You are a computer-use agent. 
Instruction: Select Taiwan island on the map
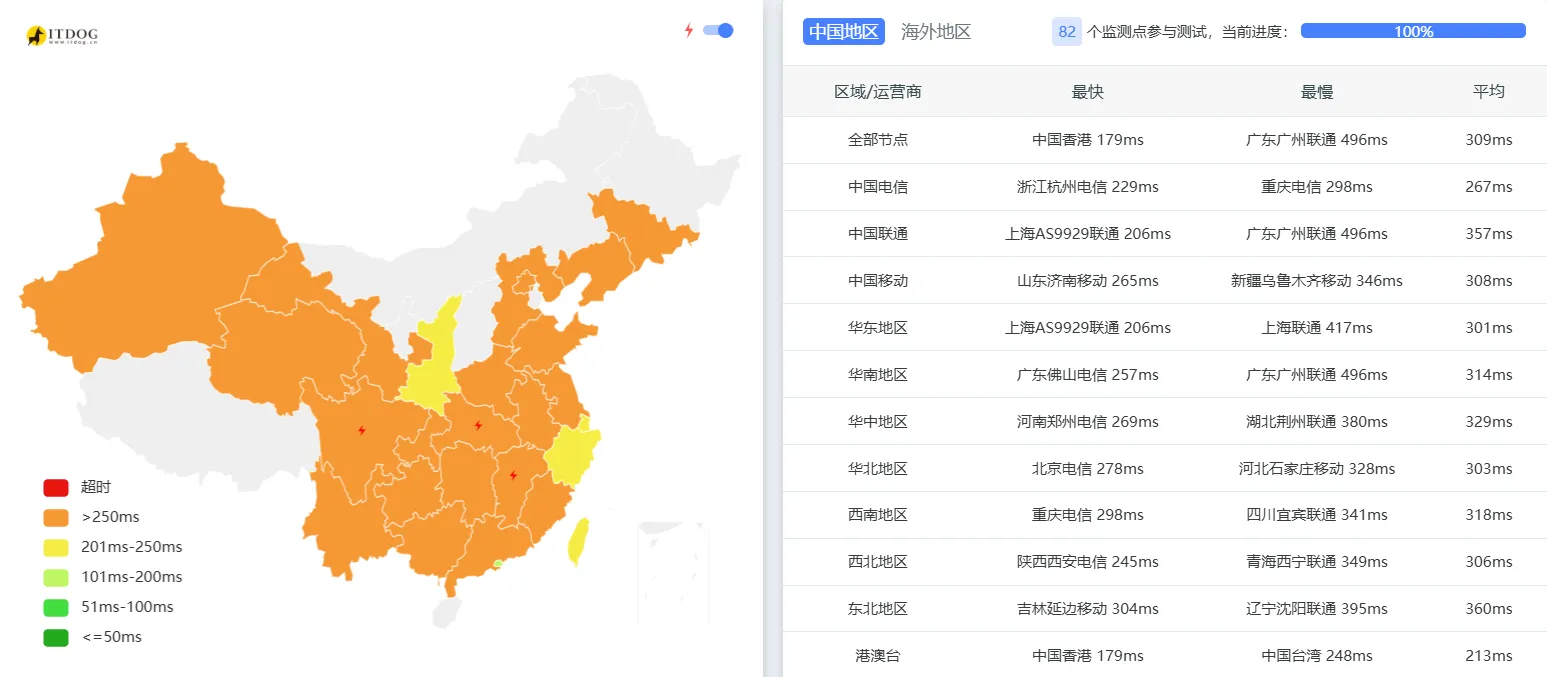pyautogui.click(x=577, y=541)
